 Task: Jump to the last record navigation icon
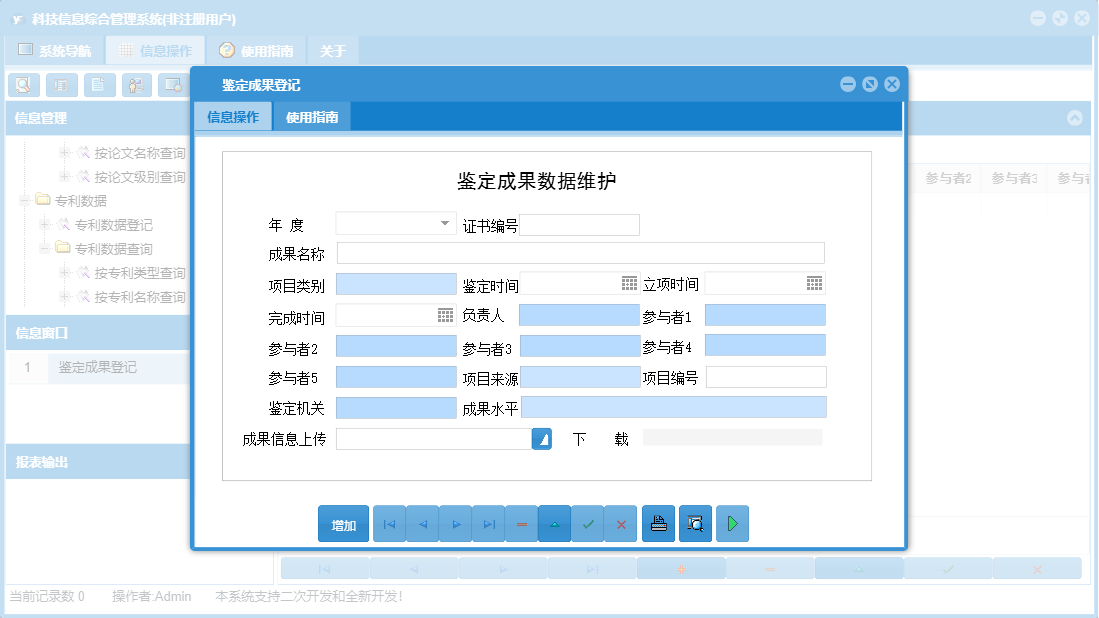[488, 523]
